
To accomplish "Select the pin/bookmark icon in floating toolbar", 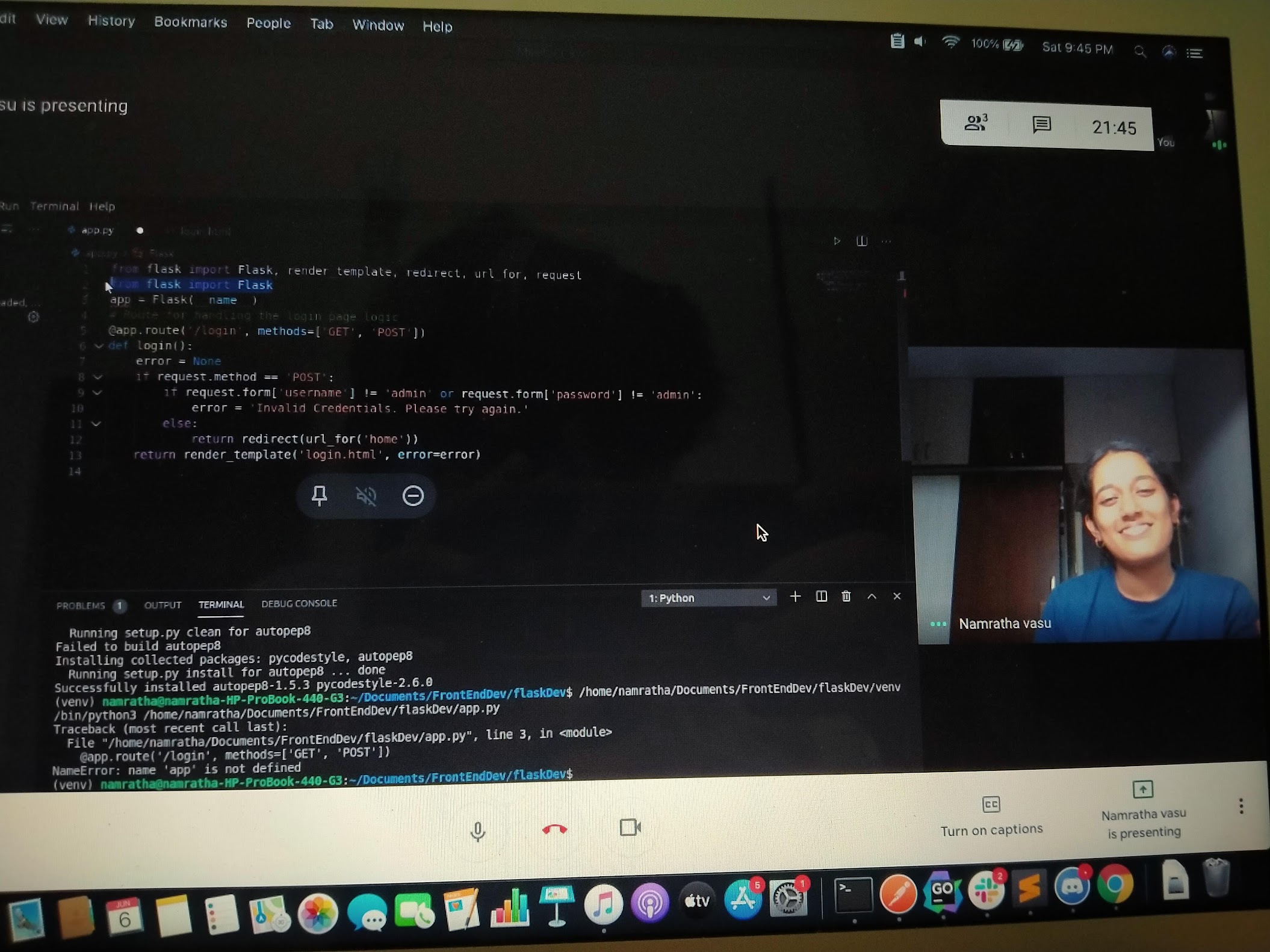I will pyautogui.click(x=319, y=495).
